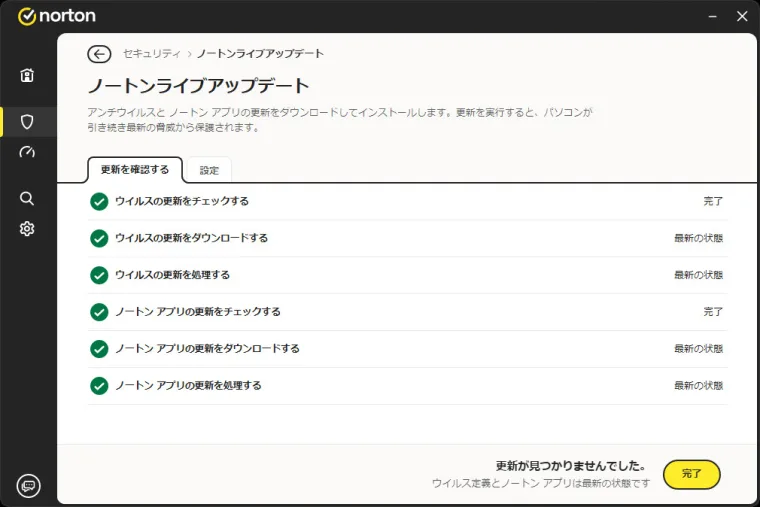
Task: Switch to the 設定 tab
Action: (209, 170)
